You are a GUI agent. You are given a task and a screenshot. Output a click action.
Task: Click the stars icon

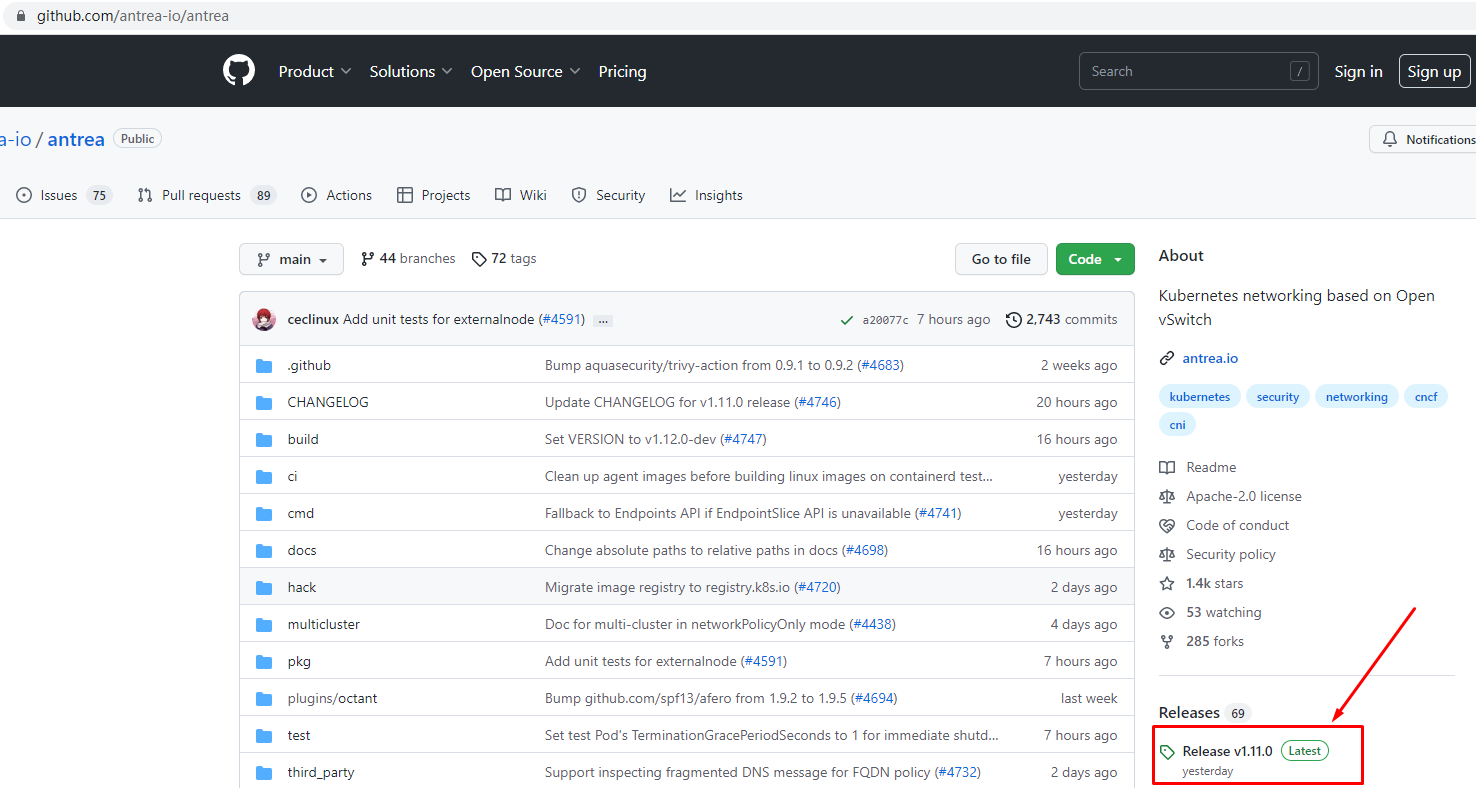[x=1167, y=583]
